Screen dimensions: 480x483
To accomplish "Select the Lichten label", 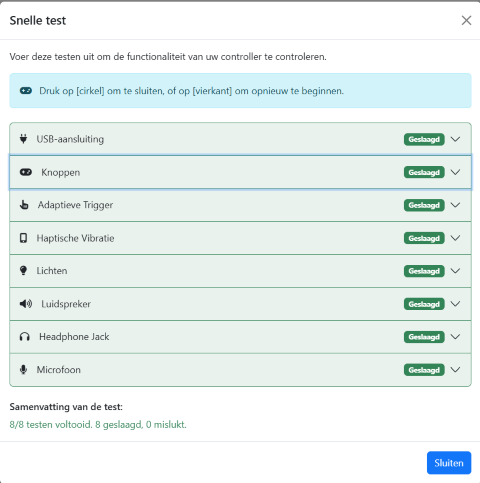I will 52,271.
